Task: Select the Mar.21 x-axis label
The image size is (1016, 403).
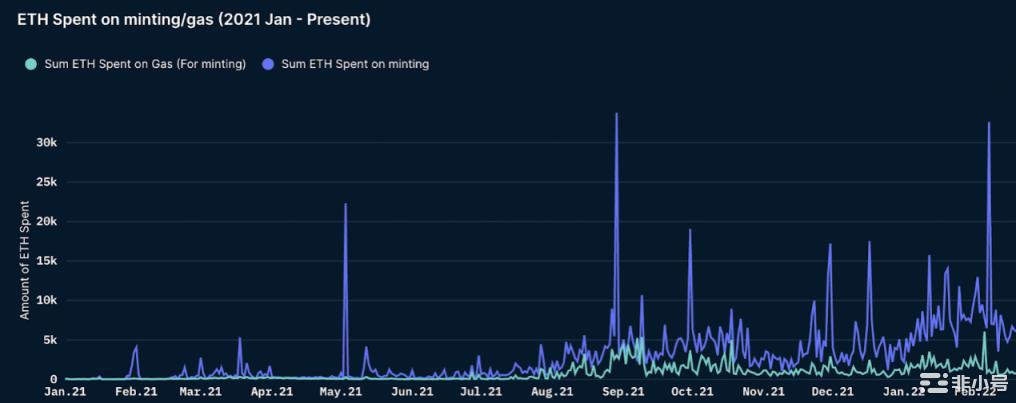Action: [200, 393]
